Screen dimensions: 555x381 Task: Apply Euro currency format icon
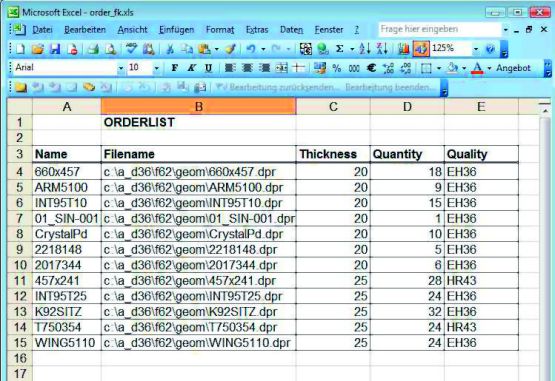click(x=371, y=68)
